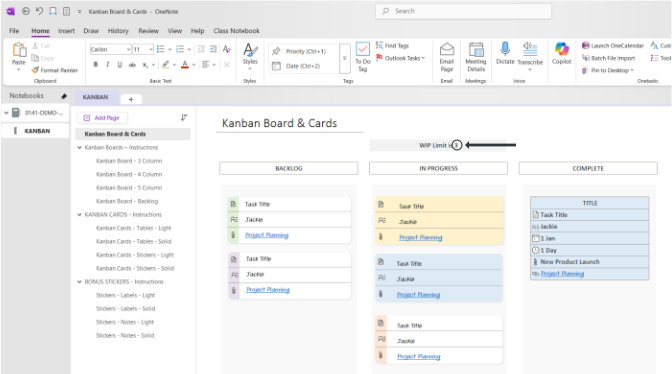Click the Clear Formatting icon
Screen dimensions: 672x374
click(227, 49)
